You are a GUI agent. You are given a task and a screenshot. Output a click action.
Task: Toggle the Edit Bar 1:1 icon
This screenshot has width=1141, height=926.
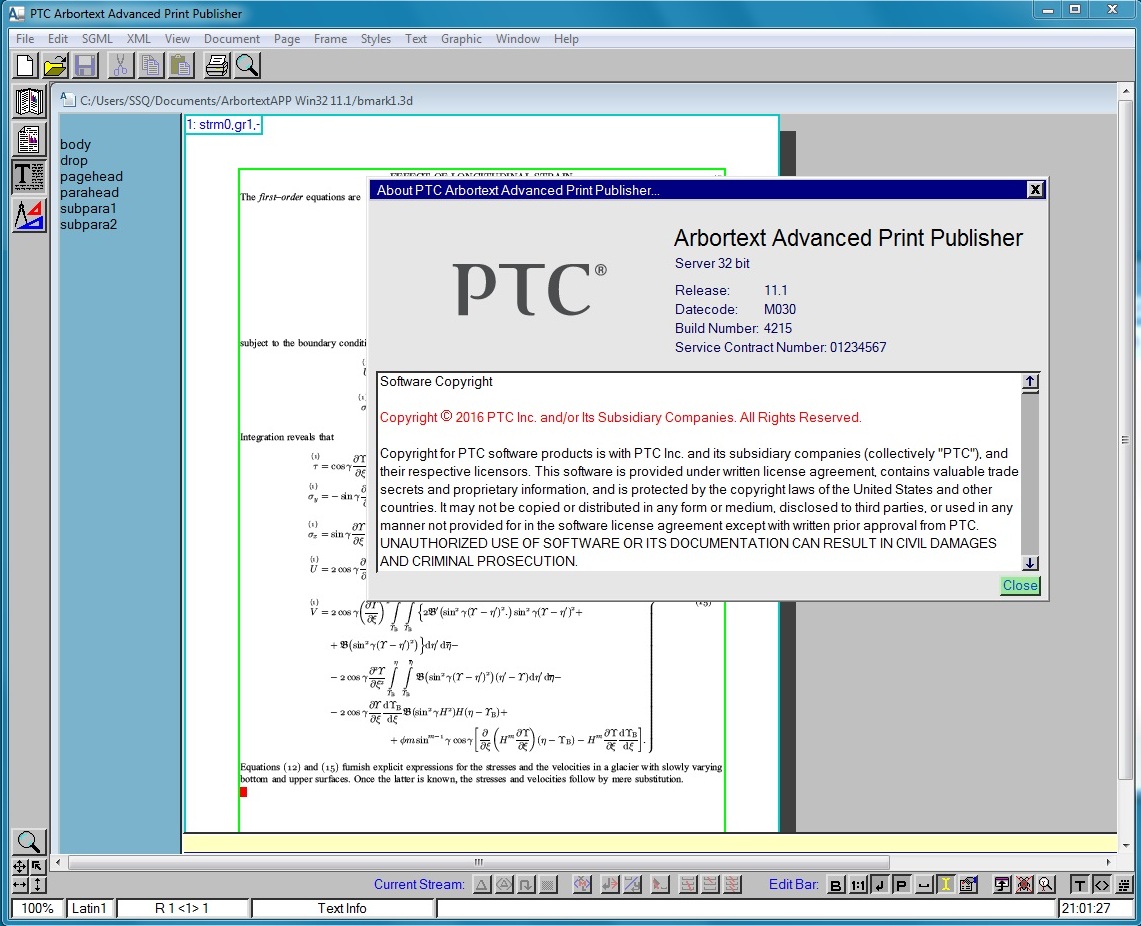(x=858, y=885)
